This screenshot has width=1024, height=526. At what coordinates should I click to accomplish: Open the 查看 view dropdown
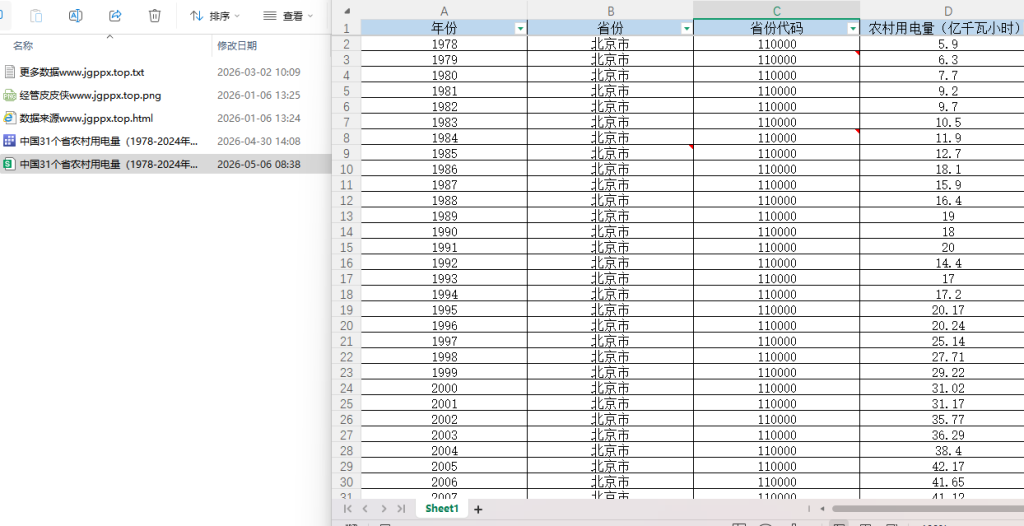click(288, 16)
